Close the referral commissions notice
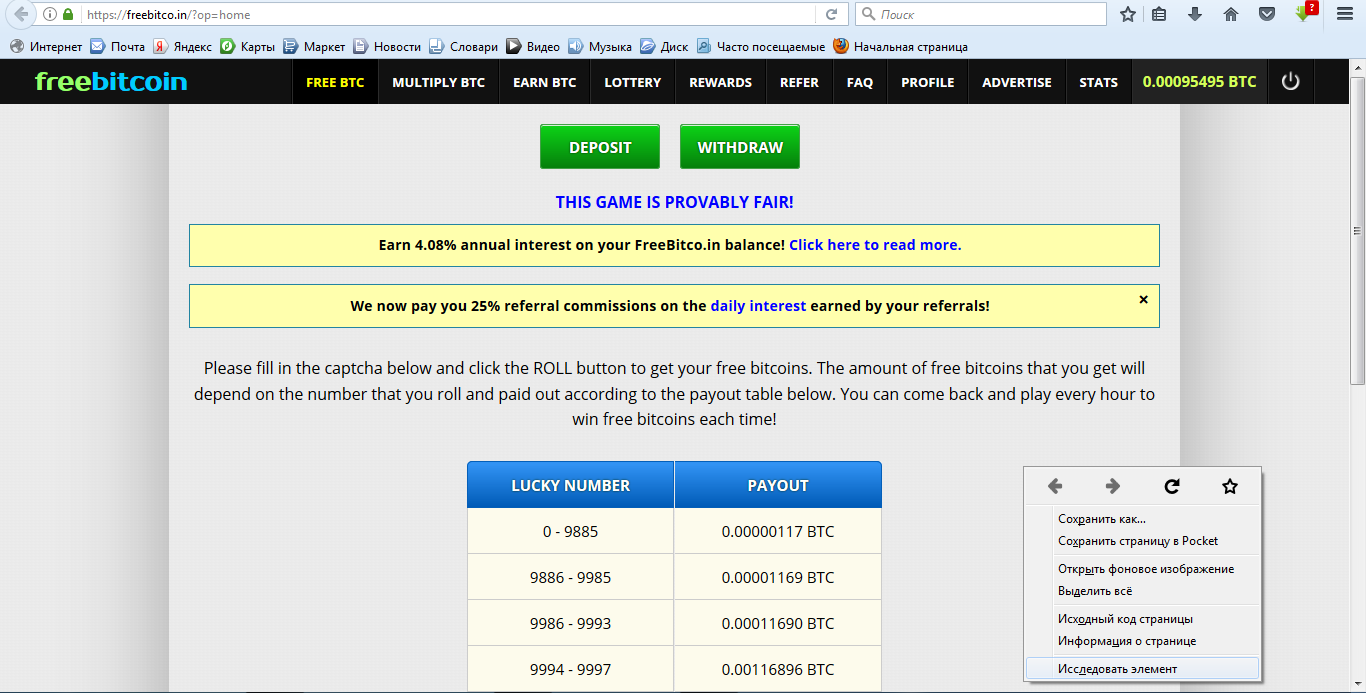The image size is (1366, 693). point(1144,299)
